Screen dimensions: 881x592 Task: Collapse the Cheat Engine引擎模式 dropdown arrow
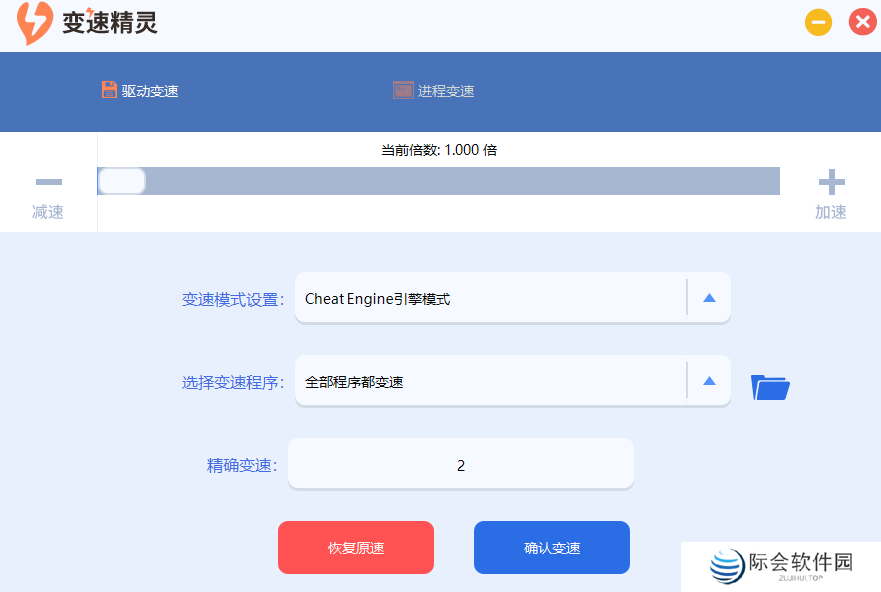(712, 297)
